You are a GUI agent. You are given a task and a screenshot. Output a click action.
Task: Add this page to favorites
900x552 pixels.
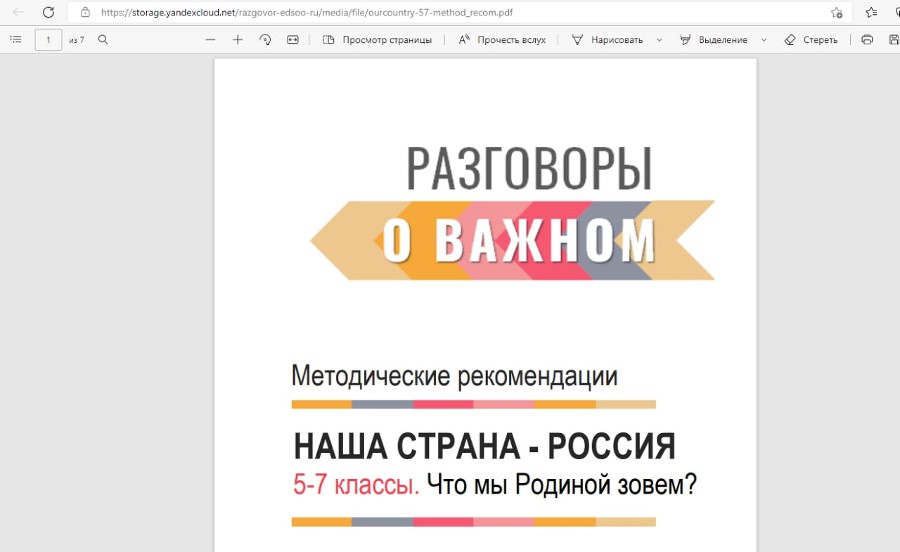836,12
